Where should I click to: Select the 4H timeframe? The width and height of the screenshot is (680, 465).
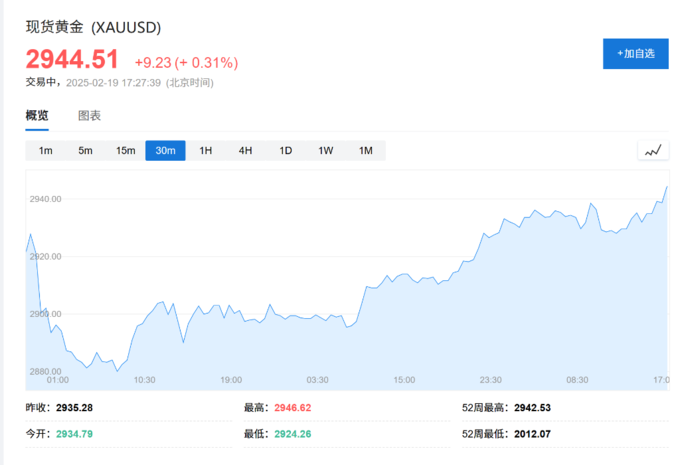245,151
